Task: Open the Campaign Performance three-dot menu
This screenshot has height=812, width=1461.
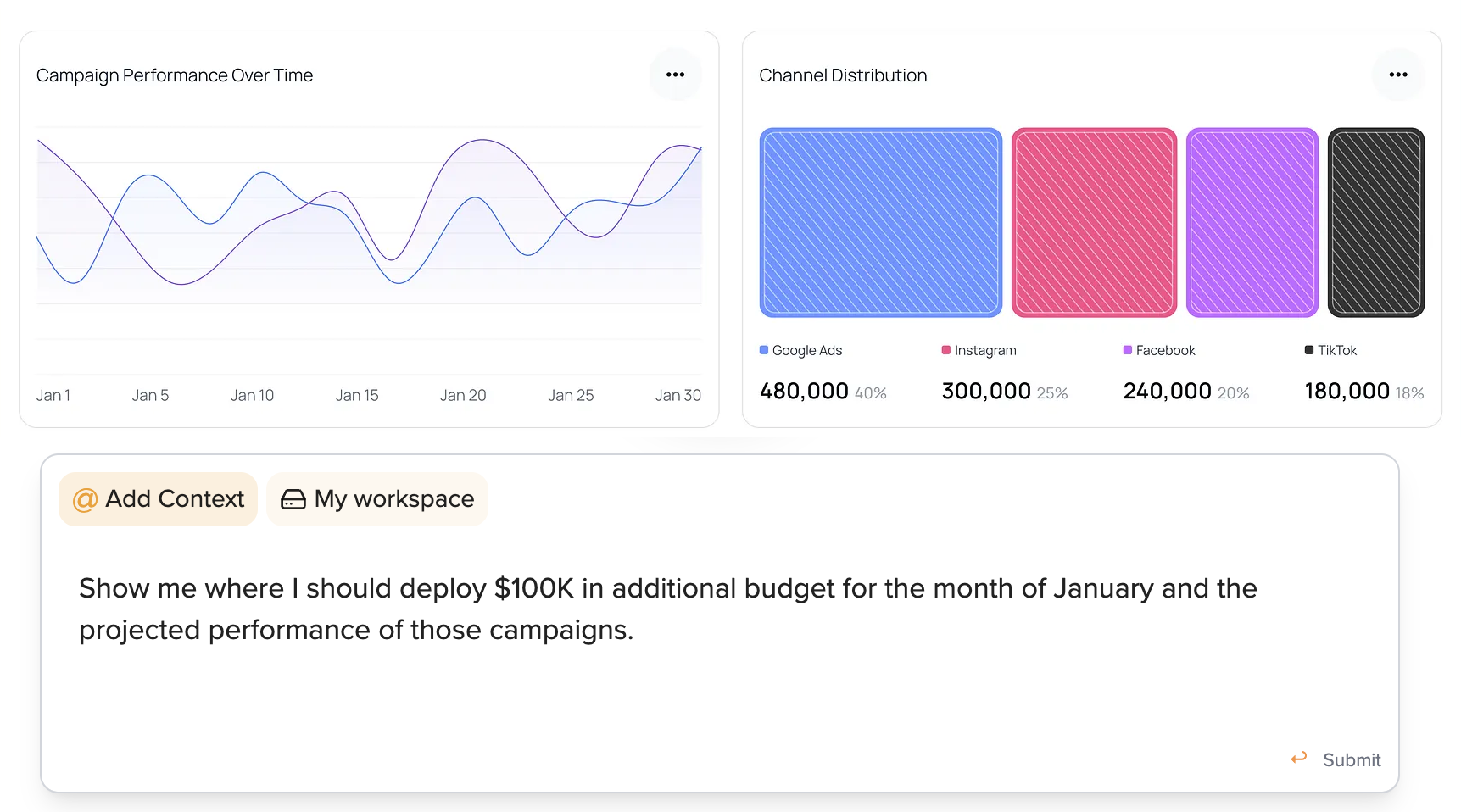Action: [x=675, y=75]
